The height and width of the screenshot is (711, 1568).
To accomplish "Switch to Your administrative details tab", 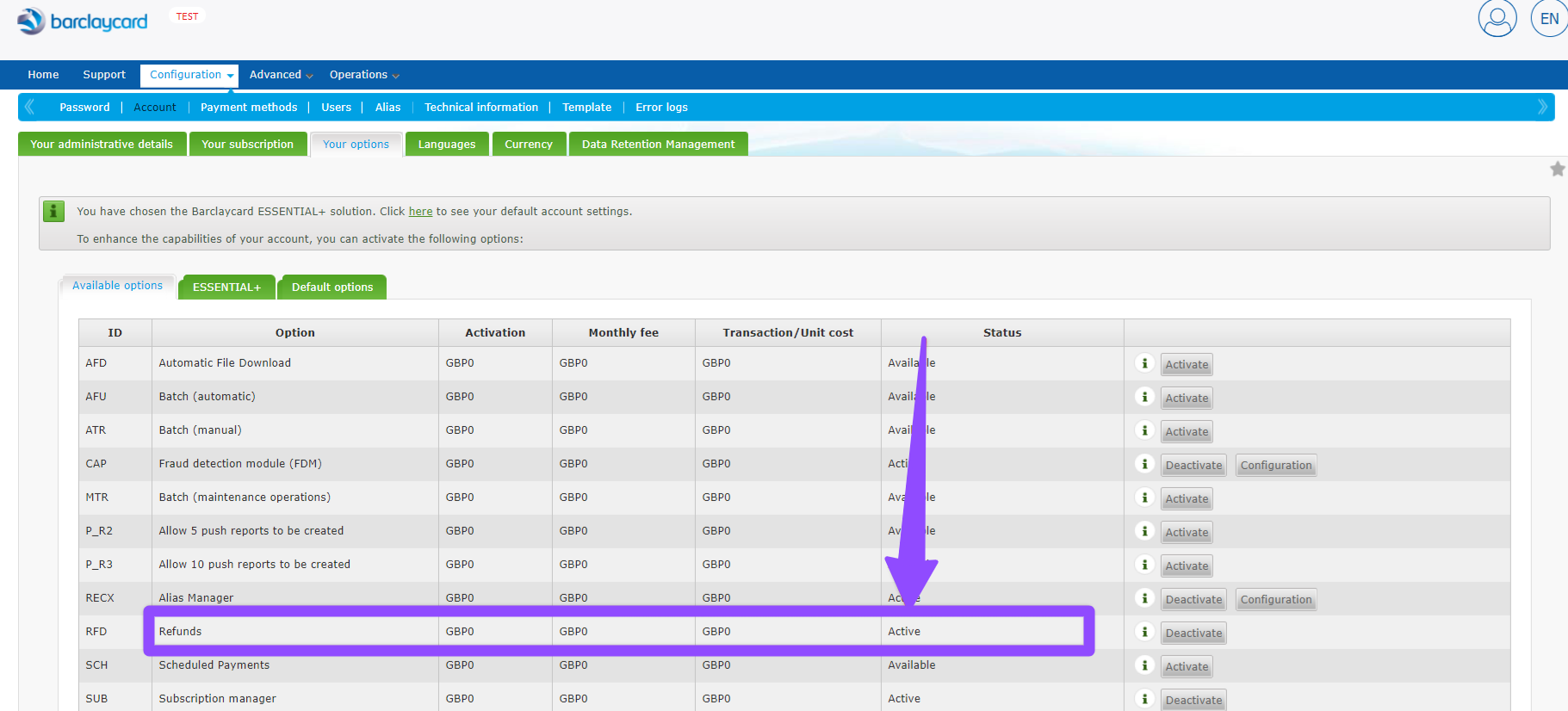I will [102, 144].
